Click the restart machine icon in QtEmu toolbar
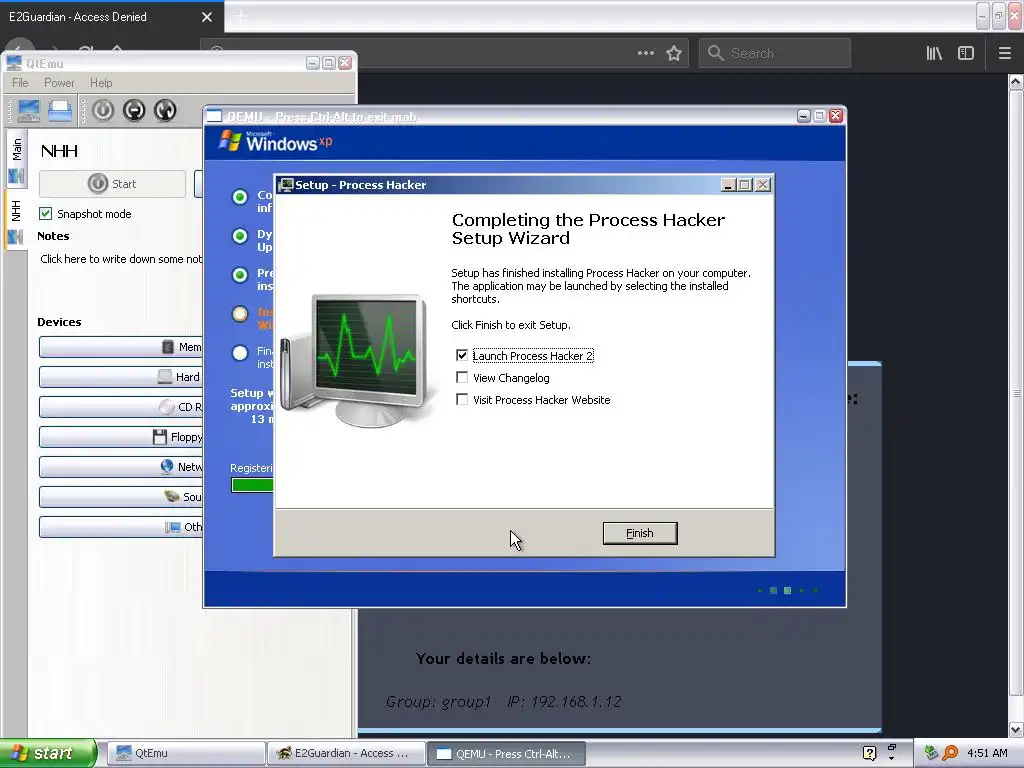 coord(165,110)
